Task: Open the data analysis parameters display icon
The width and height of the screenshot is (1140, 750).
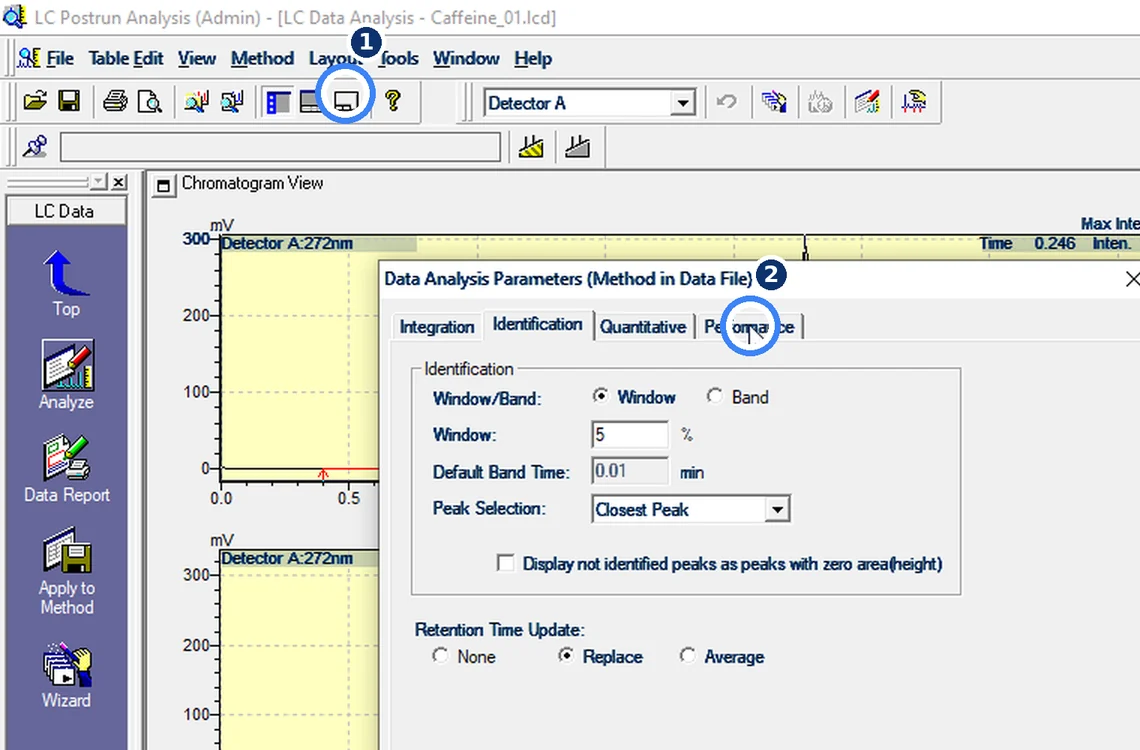Action: (x=346, y=101)
